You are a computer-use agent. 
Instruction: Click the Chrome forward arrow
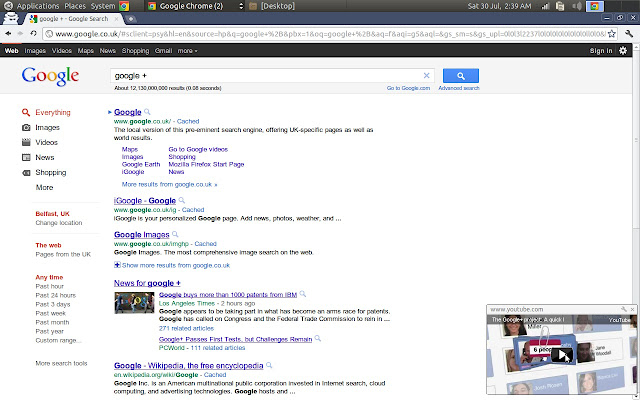pos(20,33)
